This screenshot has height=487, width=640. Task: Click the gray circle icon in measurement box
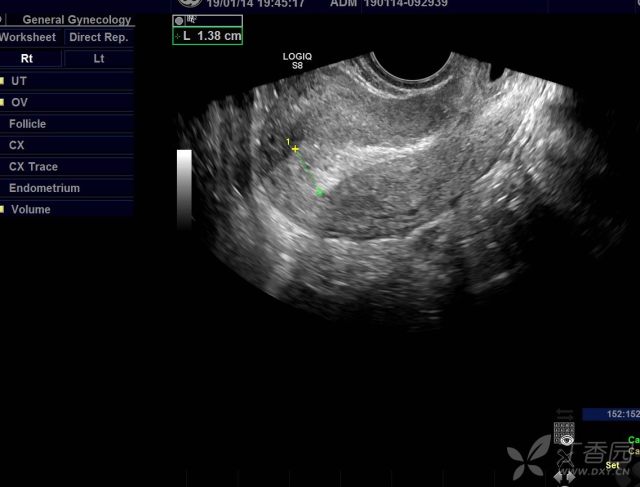point(179,21)
